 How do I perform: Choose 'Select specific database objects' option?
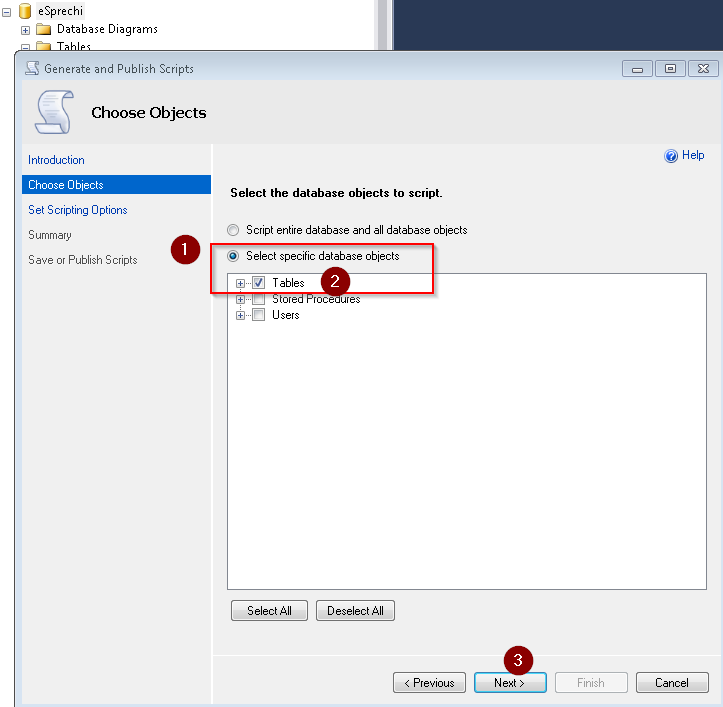(x=234, y=256)
